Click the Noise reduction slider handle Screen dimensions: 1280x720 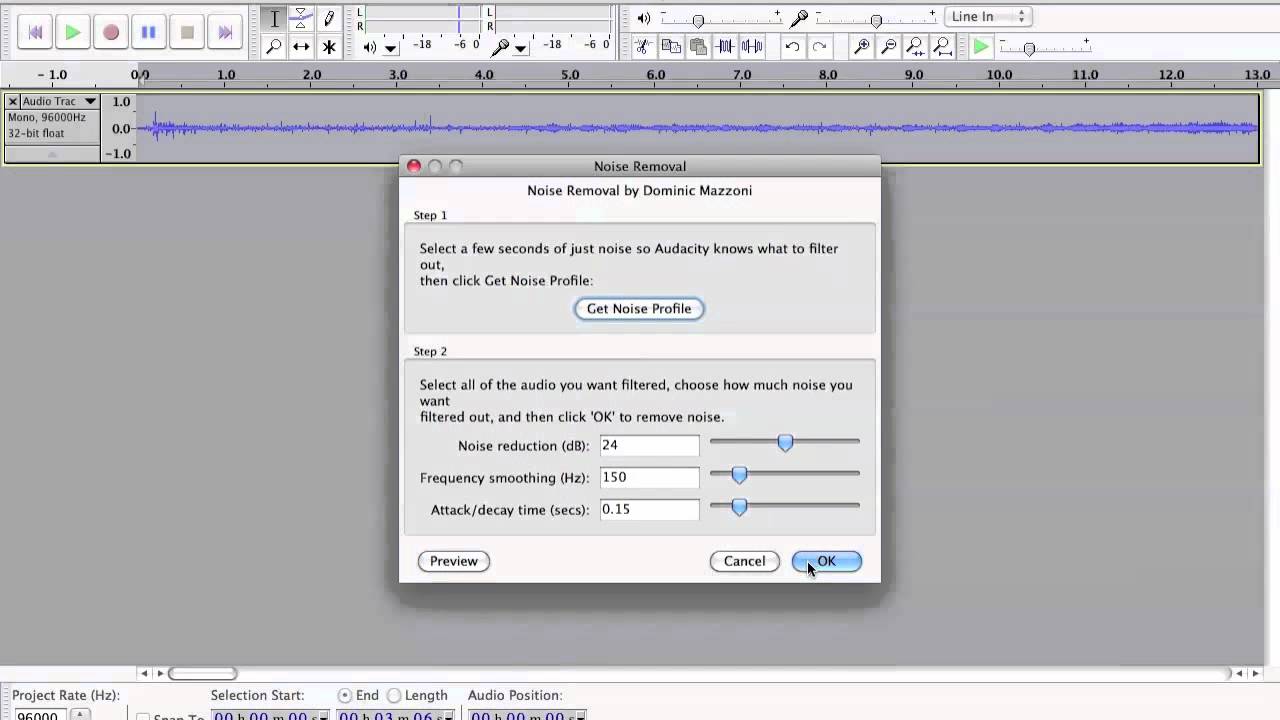tap(785, 442)
